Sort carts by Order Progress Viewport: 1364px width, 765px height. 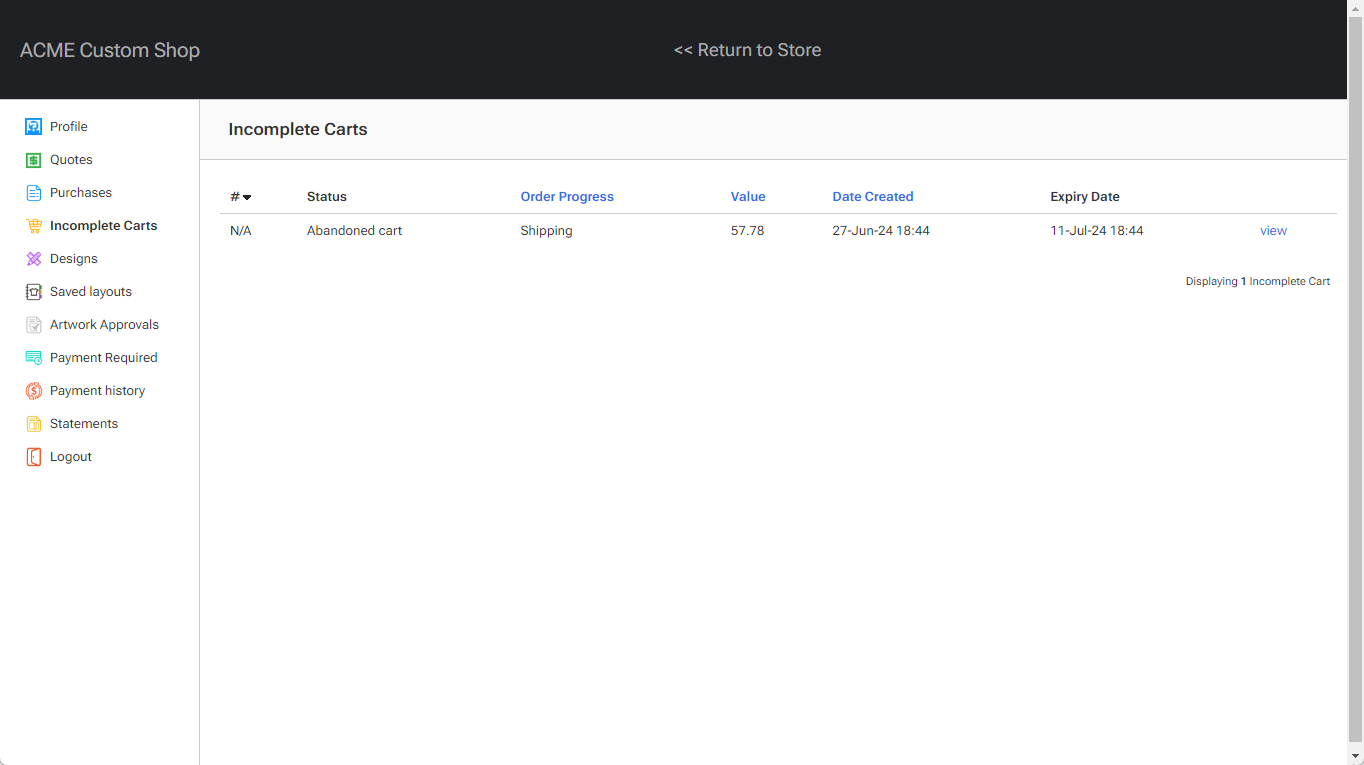[x=567, y=196]
